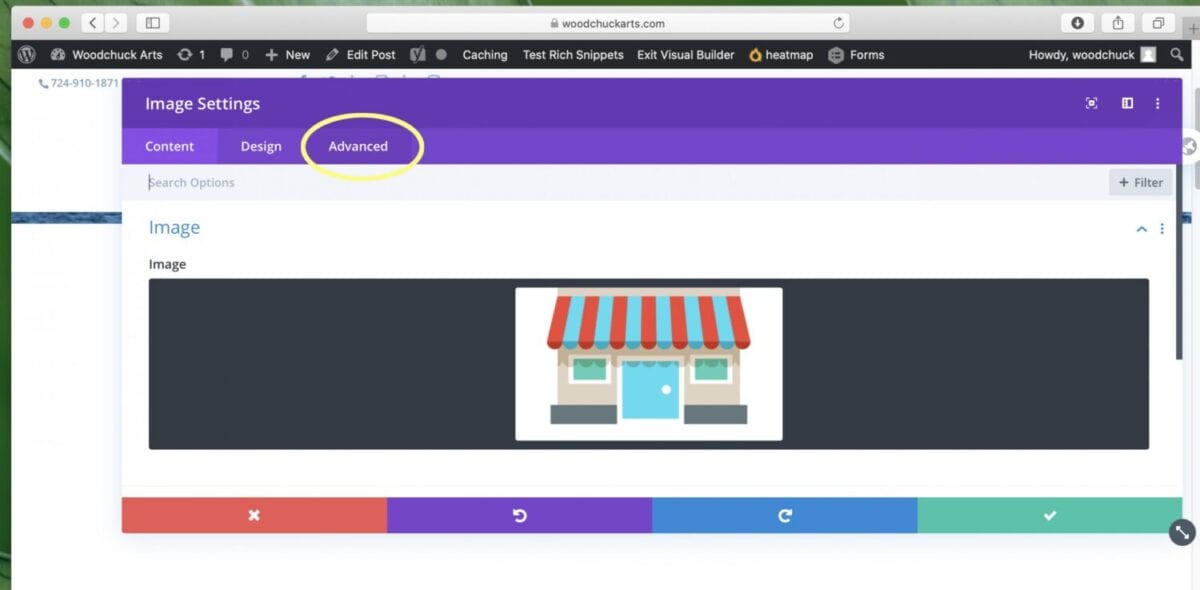1200x590 pixels.
Task: Select the Content tab
Action: pyautogui.click(x=170, y=146)
